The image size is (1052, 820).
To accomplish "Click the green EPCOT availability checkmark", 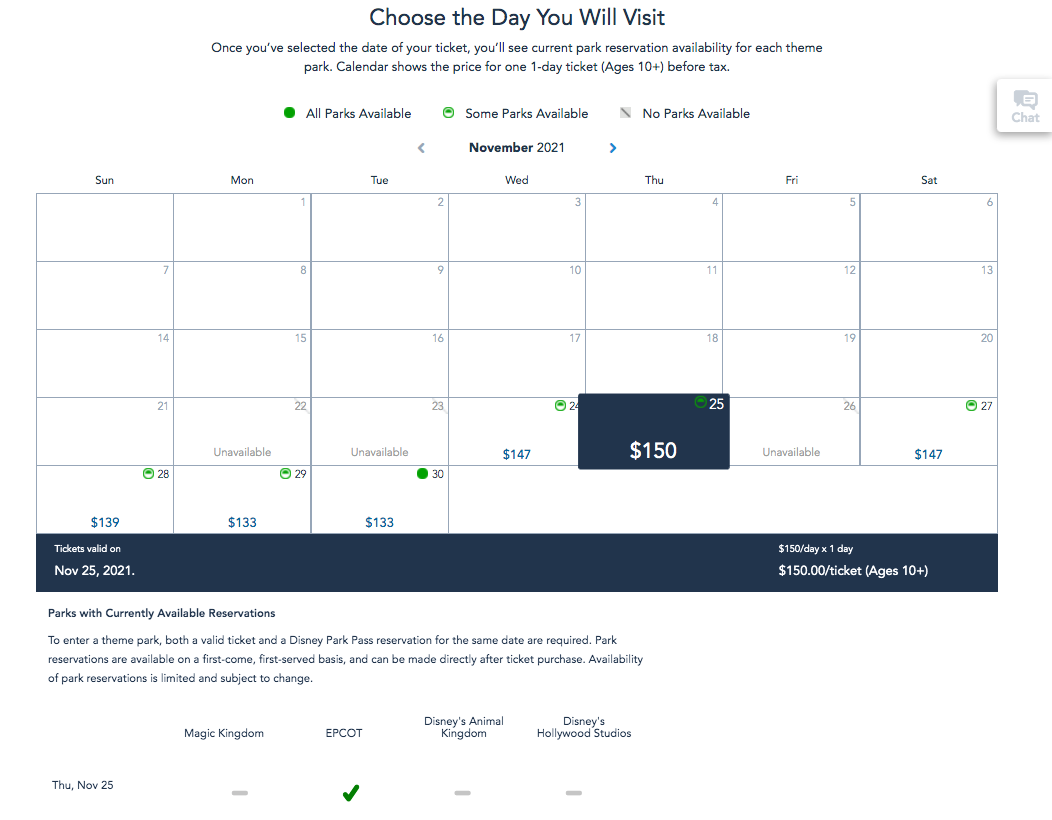I will pyautogui.click(x=351, y=793).
